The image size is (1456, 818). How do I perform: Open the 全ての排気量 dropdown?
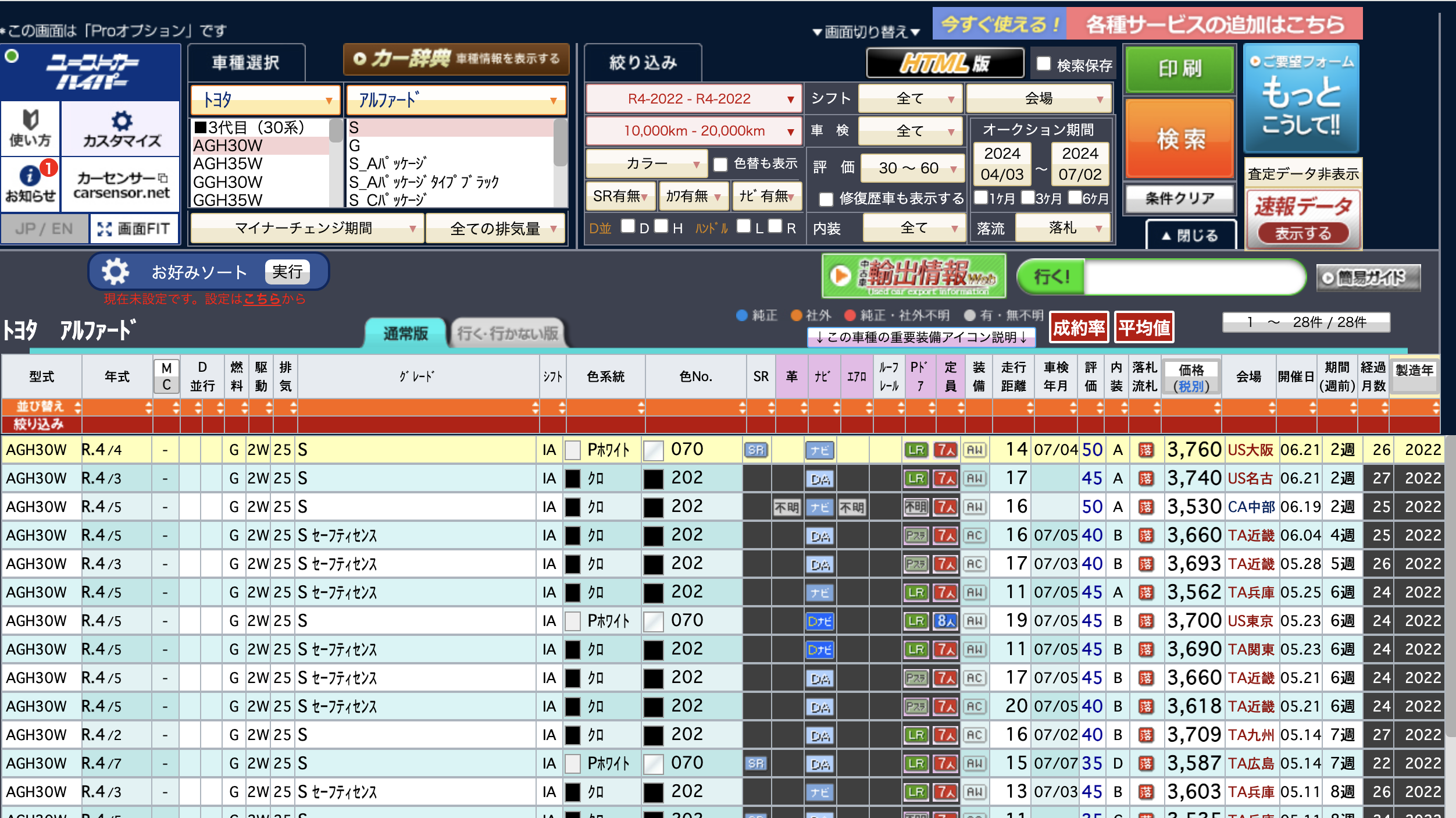[496, 228]
